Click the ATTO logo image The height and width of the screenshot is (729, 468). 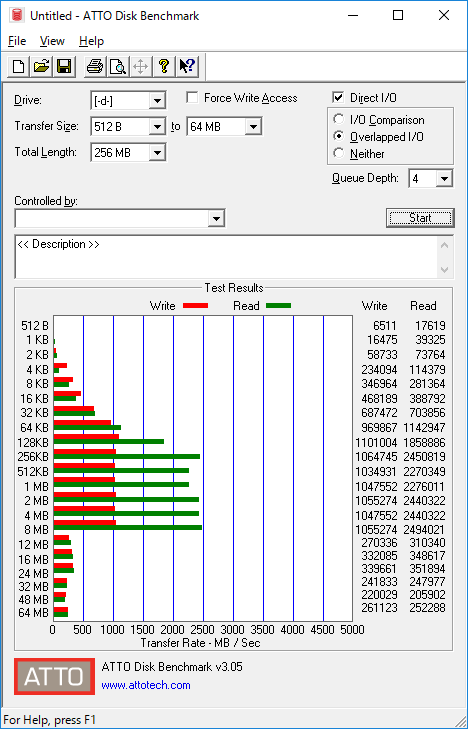pos(54,676)
